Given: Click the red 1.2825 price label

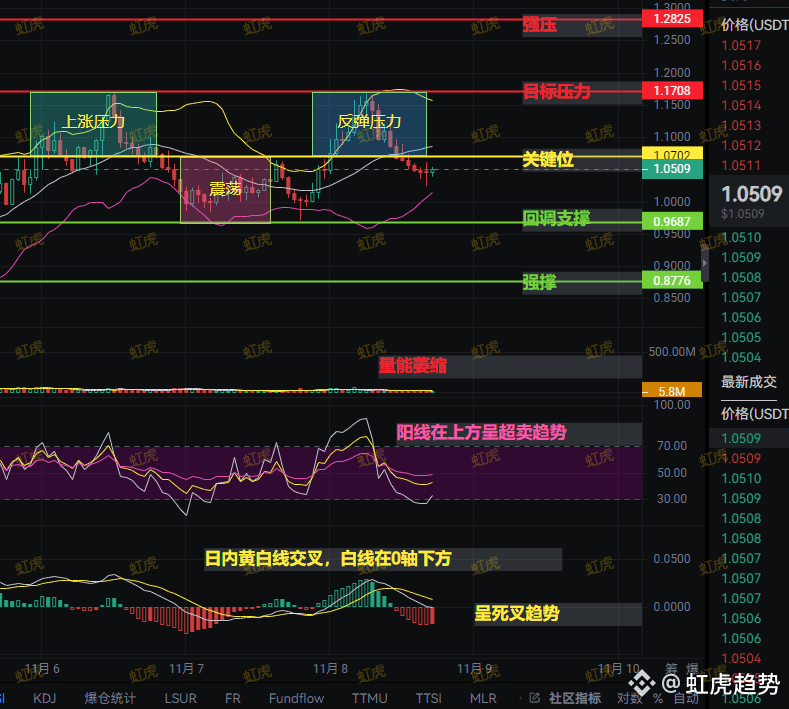Looking at the screenshot, I should click(672, 19).
